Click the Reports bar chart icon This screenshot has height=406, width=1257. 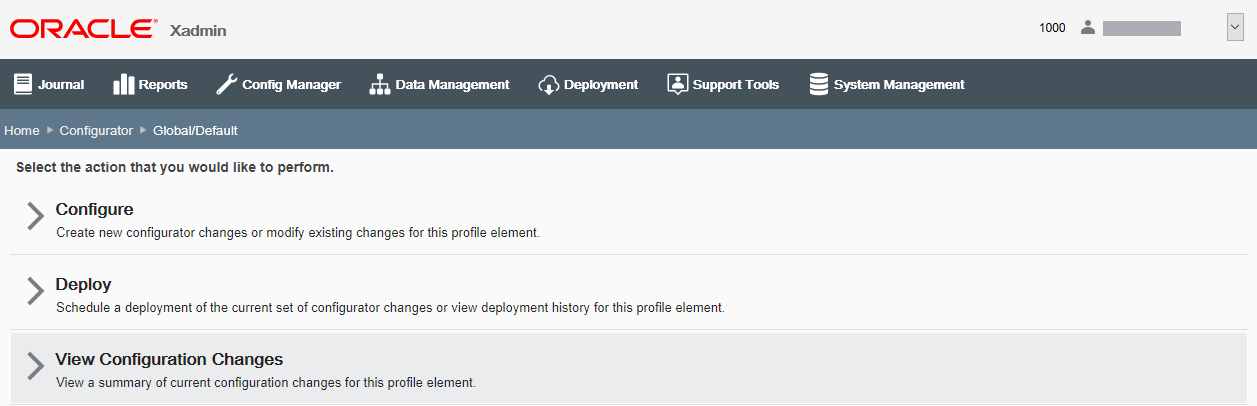coord(124,84)
